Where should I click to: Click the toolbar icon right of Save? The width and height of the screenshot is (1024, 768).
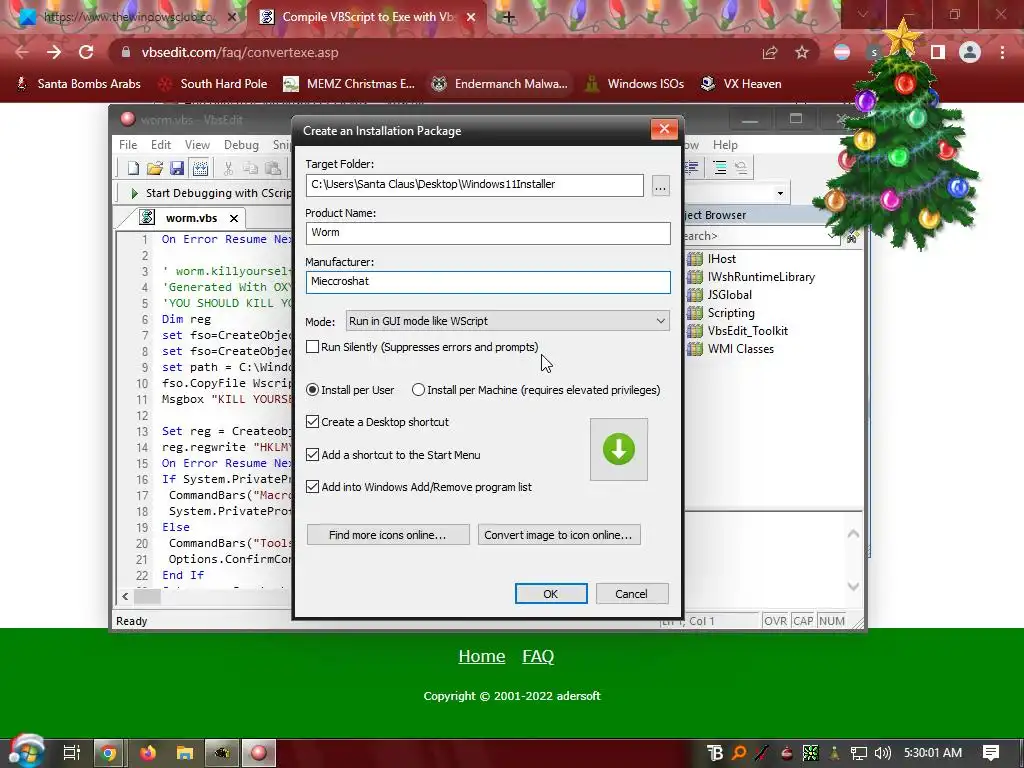(200, 168)
